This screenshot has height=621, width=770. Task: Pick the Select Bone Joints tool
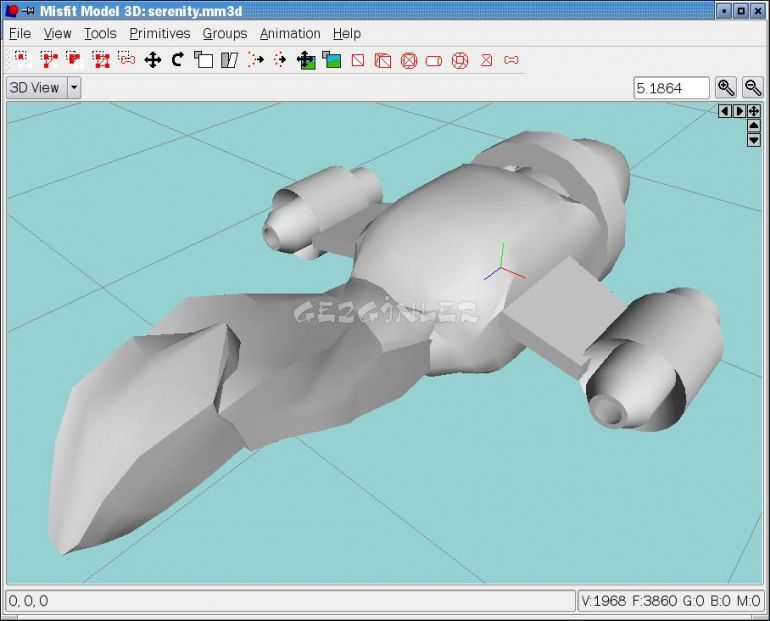(127, 60)
